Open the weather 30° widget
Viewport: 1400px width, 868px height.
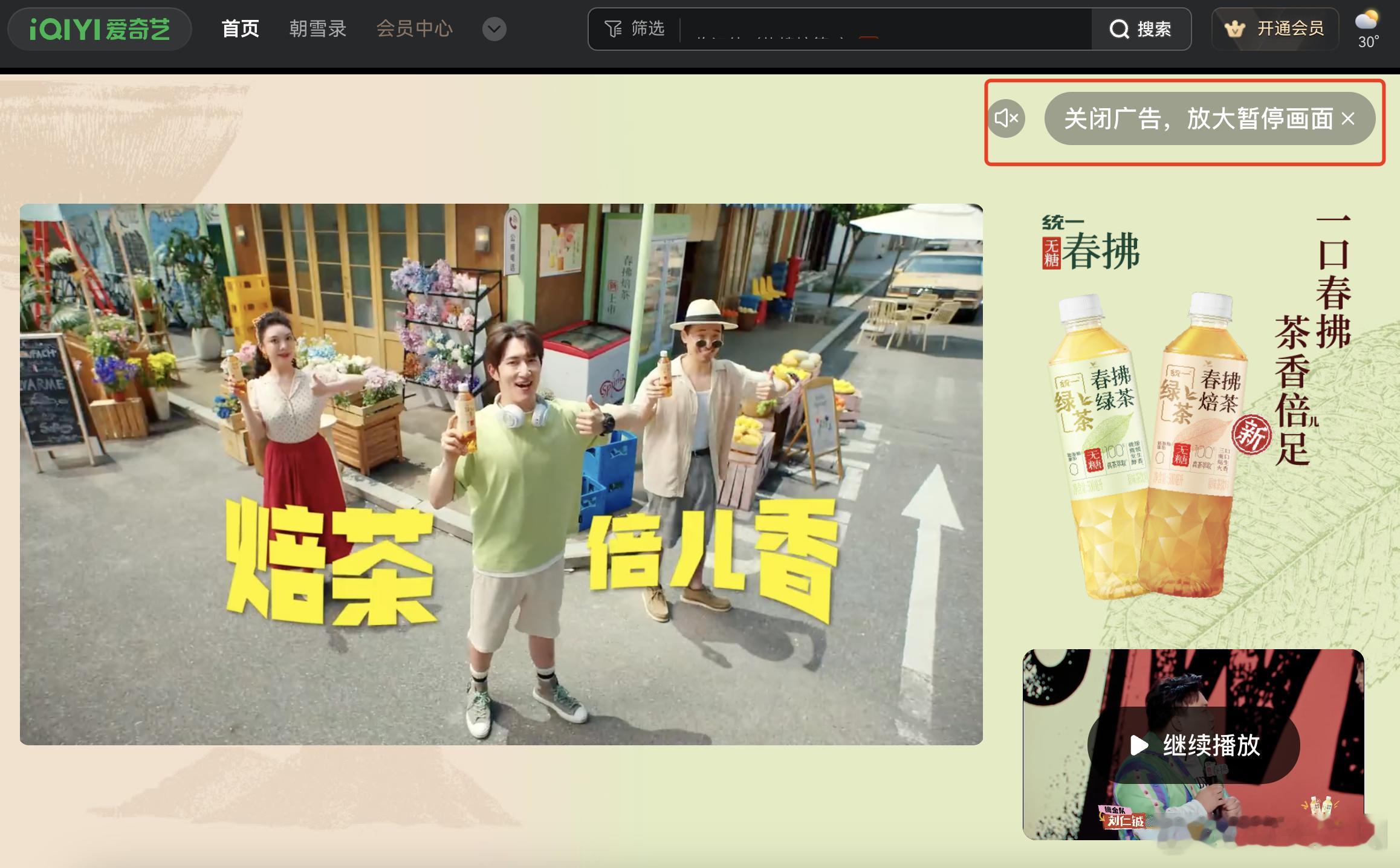pyautogui.click(x=1367, y=29)
